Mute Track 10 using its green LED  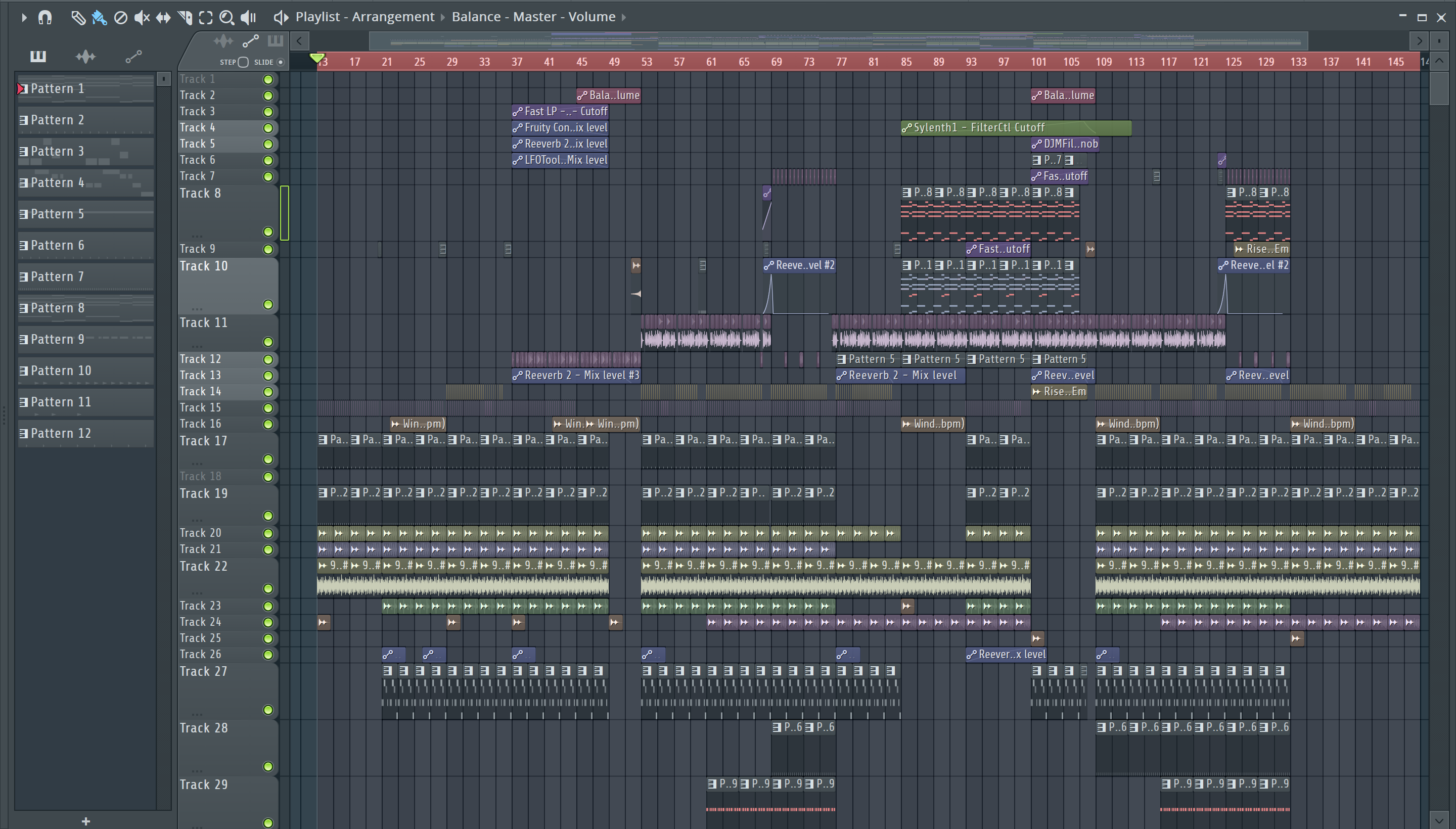pos(267,305)
